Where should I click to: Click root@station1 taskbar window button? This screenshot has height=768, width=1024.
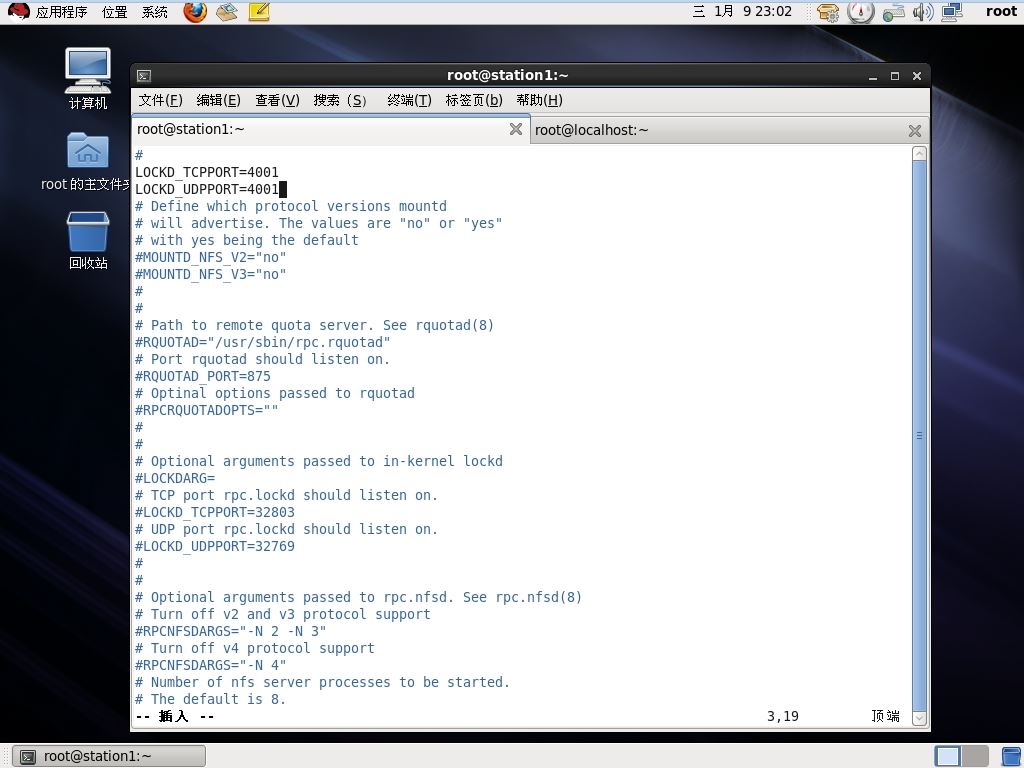[109, 756]
